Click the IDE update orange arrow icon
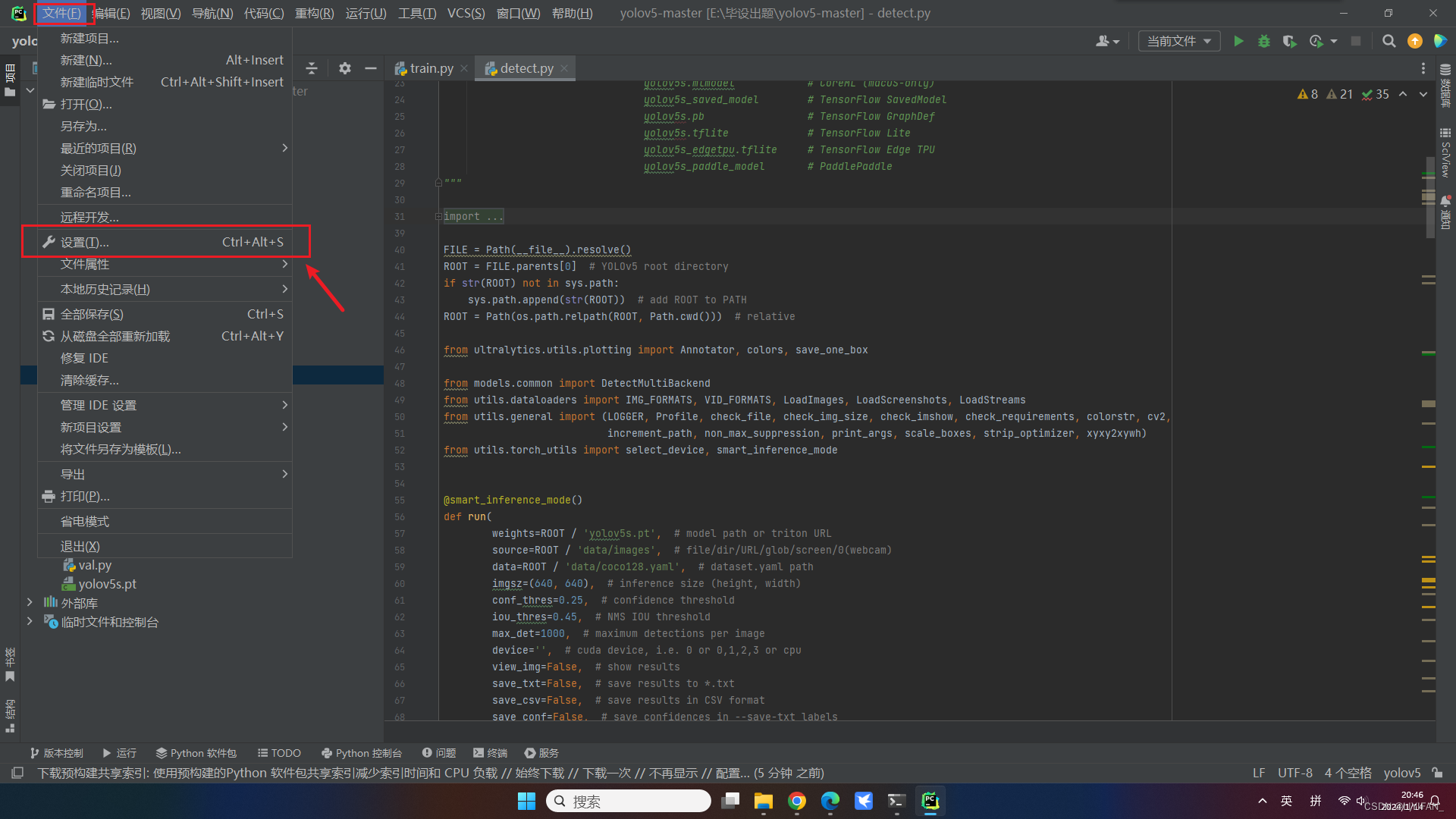This screenshot has width=1456, height=819. click(x=1414, y=41)
